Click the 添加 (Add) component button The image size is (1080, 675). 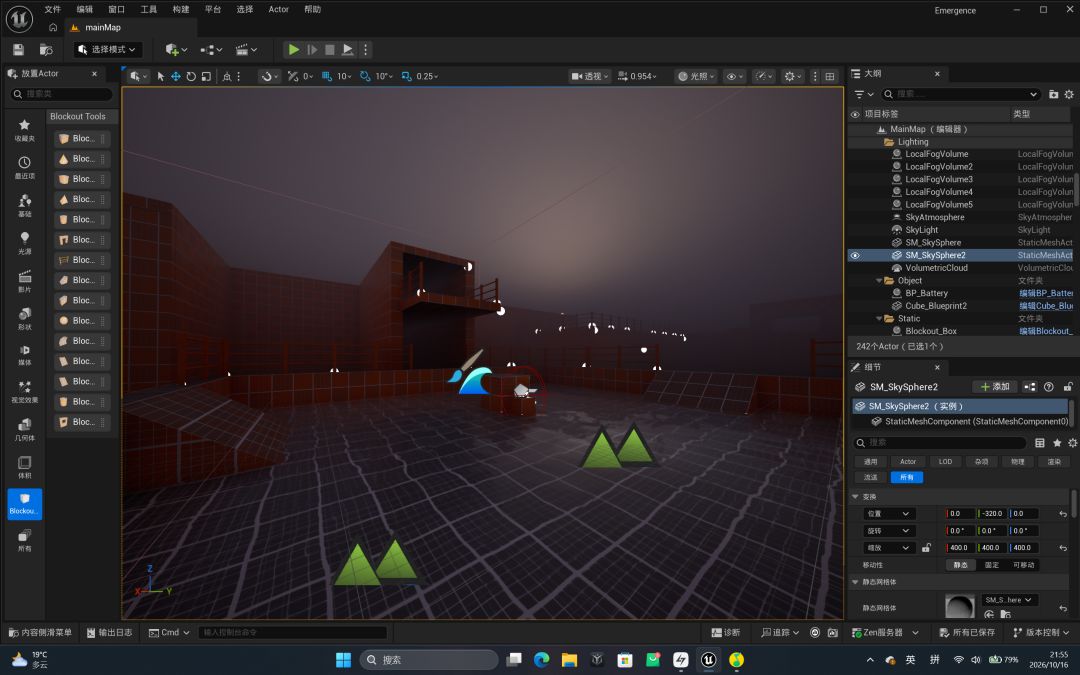(995, 387)
